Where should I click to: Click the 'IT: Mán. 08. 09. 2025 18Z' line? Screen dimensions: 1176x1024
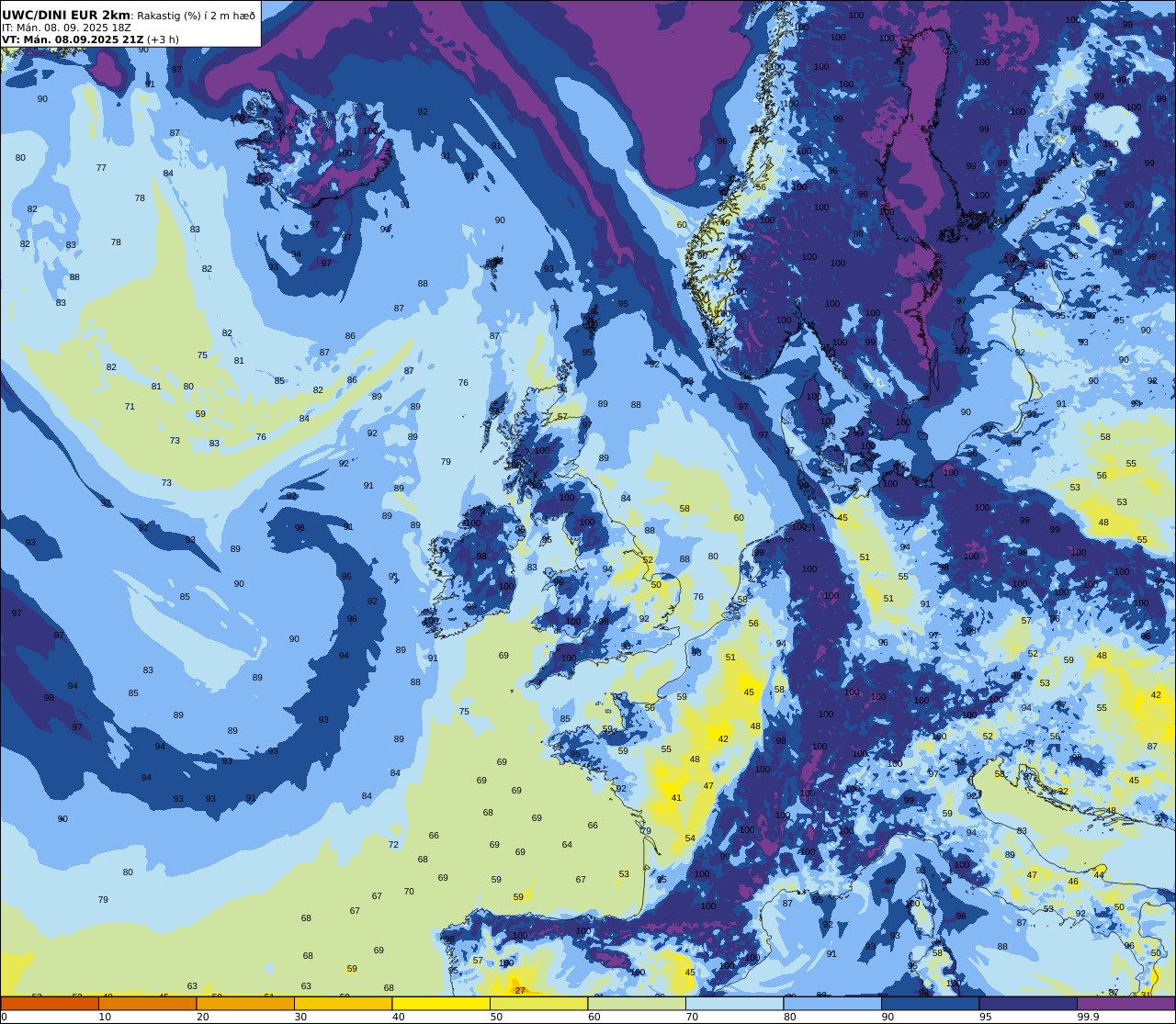click(66, 28)
